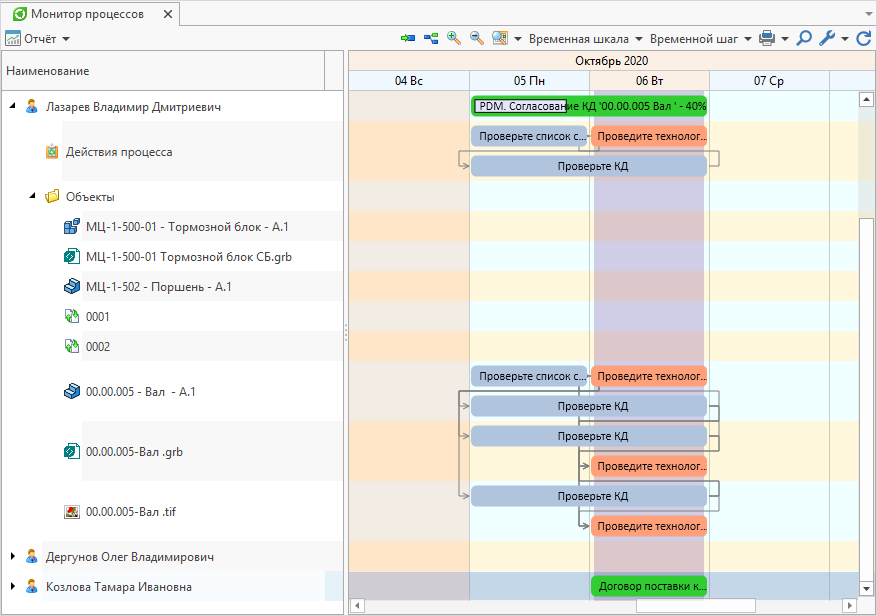Click vertical scrollbar up arrow
Image resolution: width=877 pixels, height=616 pixels.
(x=866, y=100)
